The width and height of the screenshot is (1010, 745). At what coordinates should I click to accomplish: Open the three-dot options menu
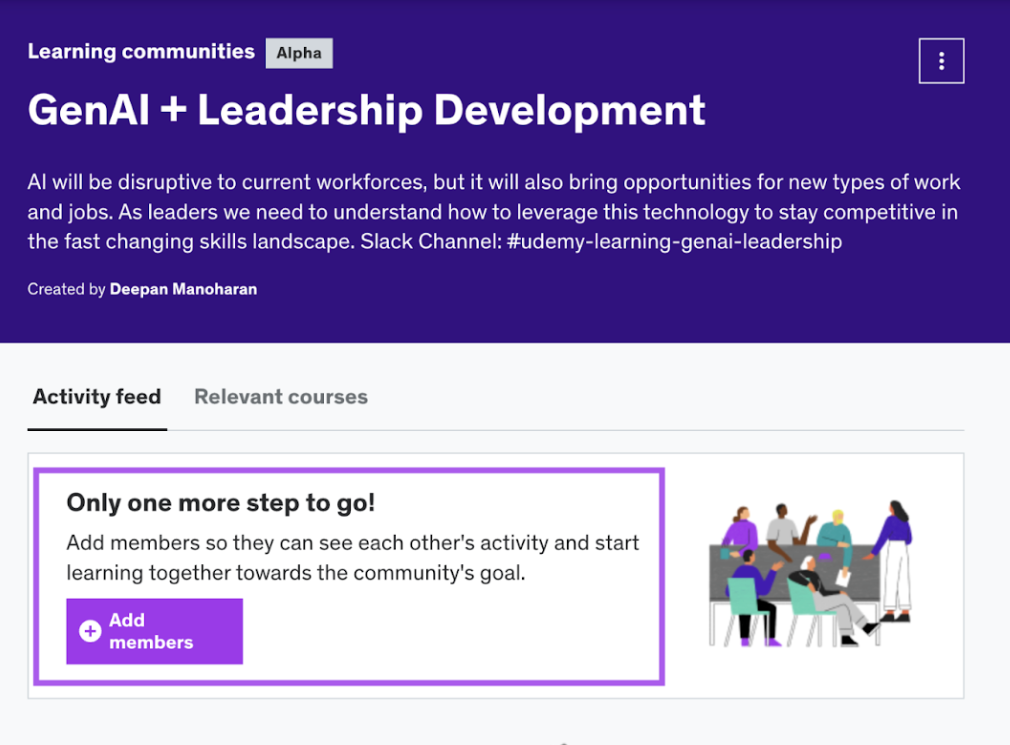point(941,61)
